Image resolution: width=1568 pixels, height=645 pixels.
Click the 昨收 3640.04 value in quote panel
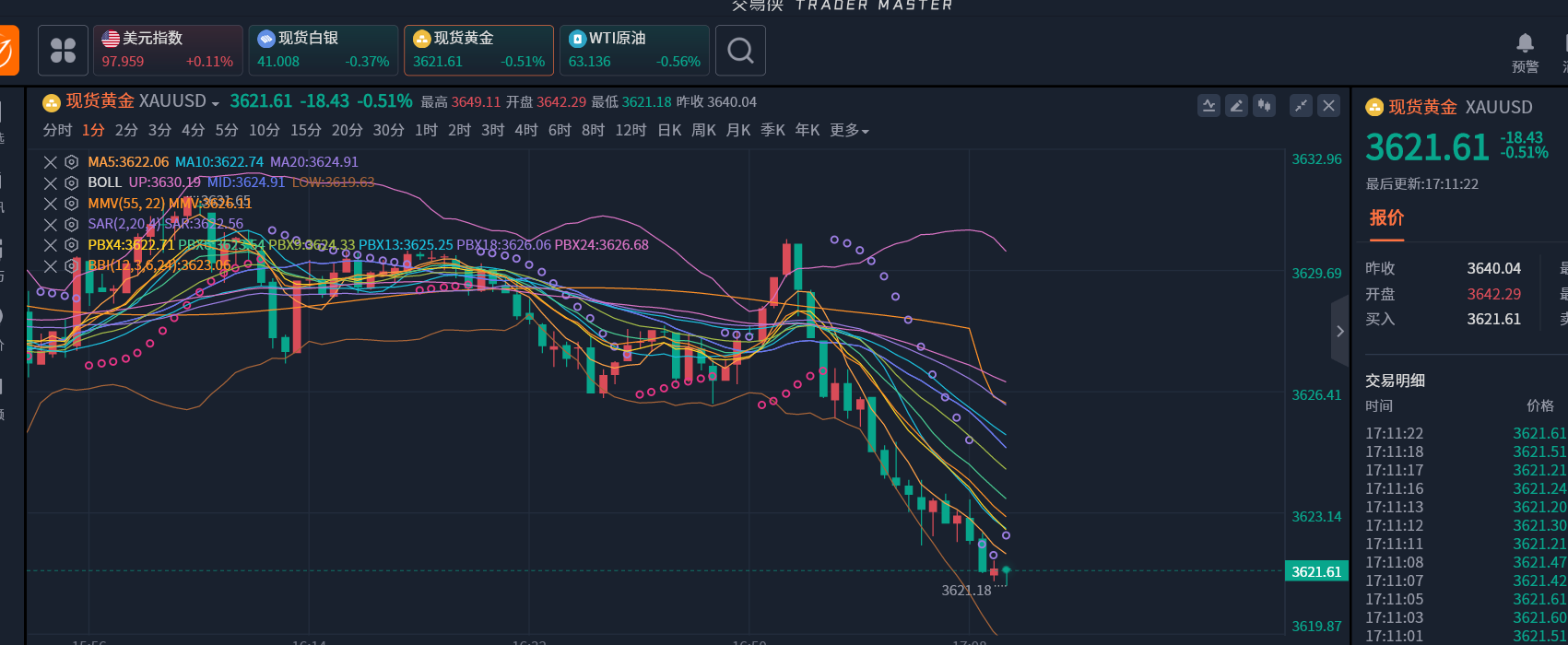(1494, 269)
